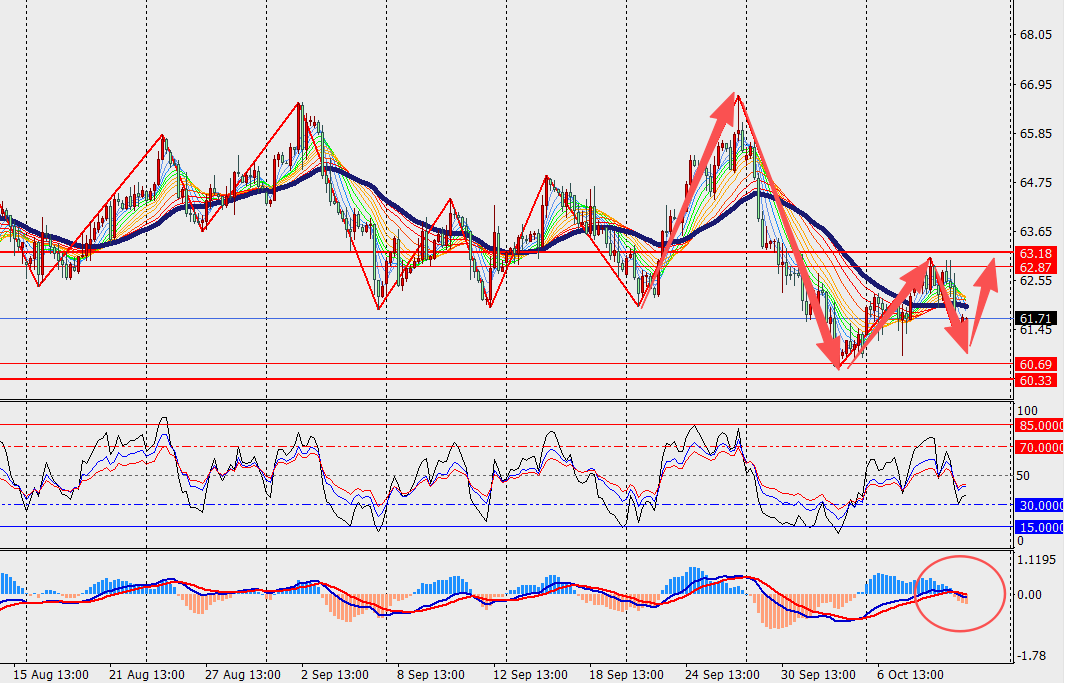Image resolution: width=1065 pixels, height=683 pixels.
Task: Select the 85.0000 overbought level label
Action: pyautogui.click(x=1039, y=425)
